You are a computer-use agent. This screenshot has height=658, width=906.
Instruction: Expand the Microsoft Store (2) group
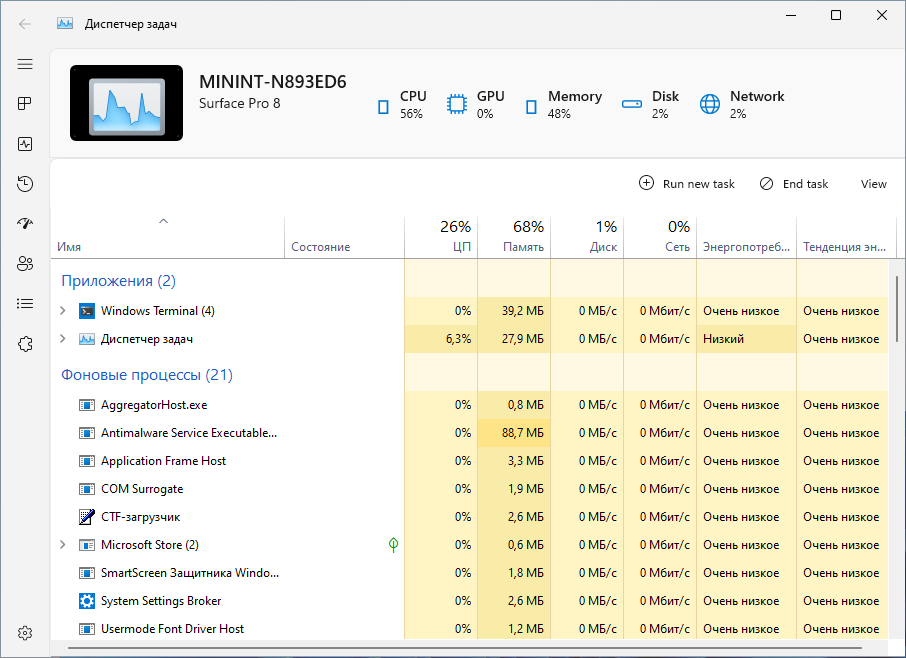click(63, 545)
